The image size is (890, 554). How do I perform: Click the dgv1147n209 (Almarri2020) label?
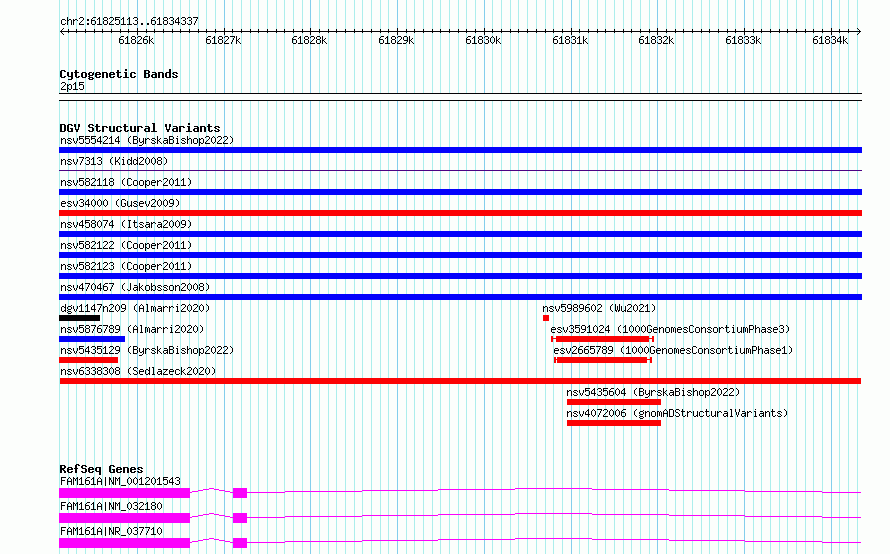pos(135,308)
